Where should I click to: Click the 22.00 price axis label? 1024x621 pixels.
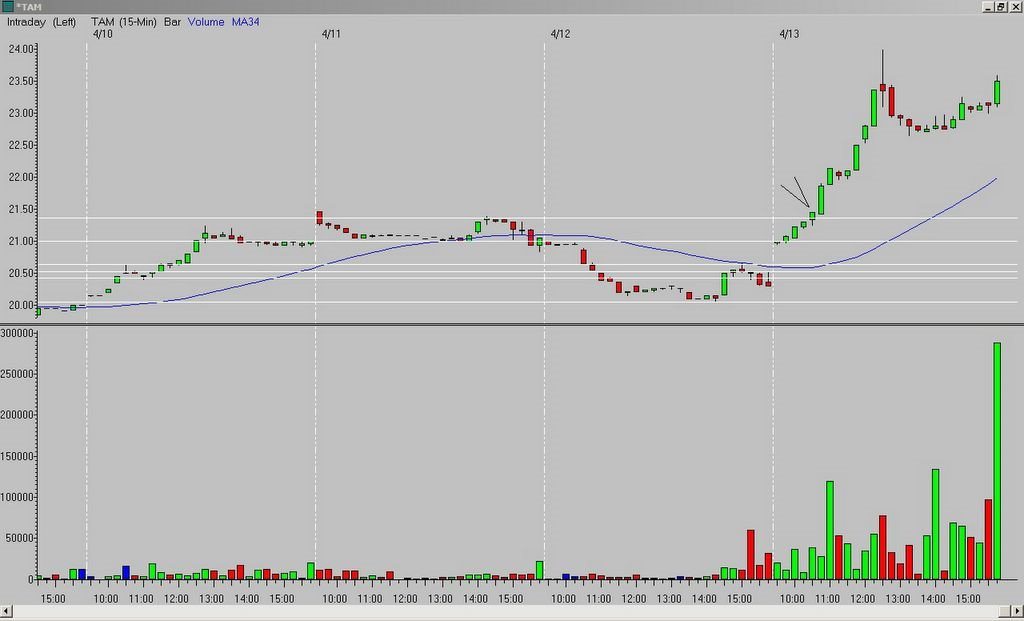[x=21, y=177]
